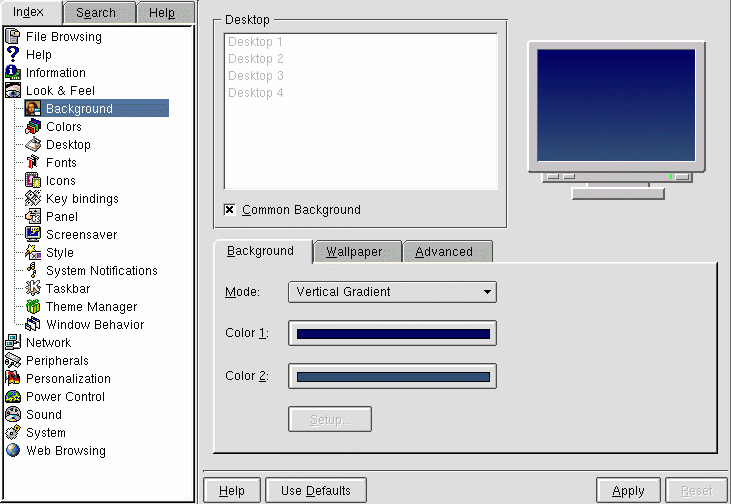Open the Mode dropdown showing Vertical Gradient
Image resolution: width=731 pixels, height=504 pixels.
pos(392,292)
